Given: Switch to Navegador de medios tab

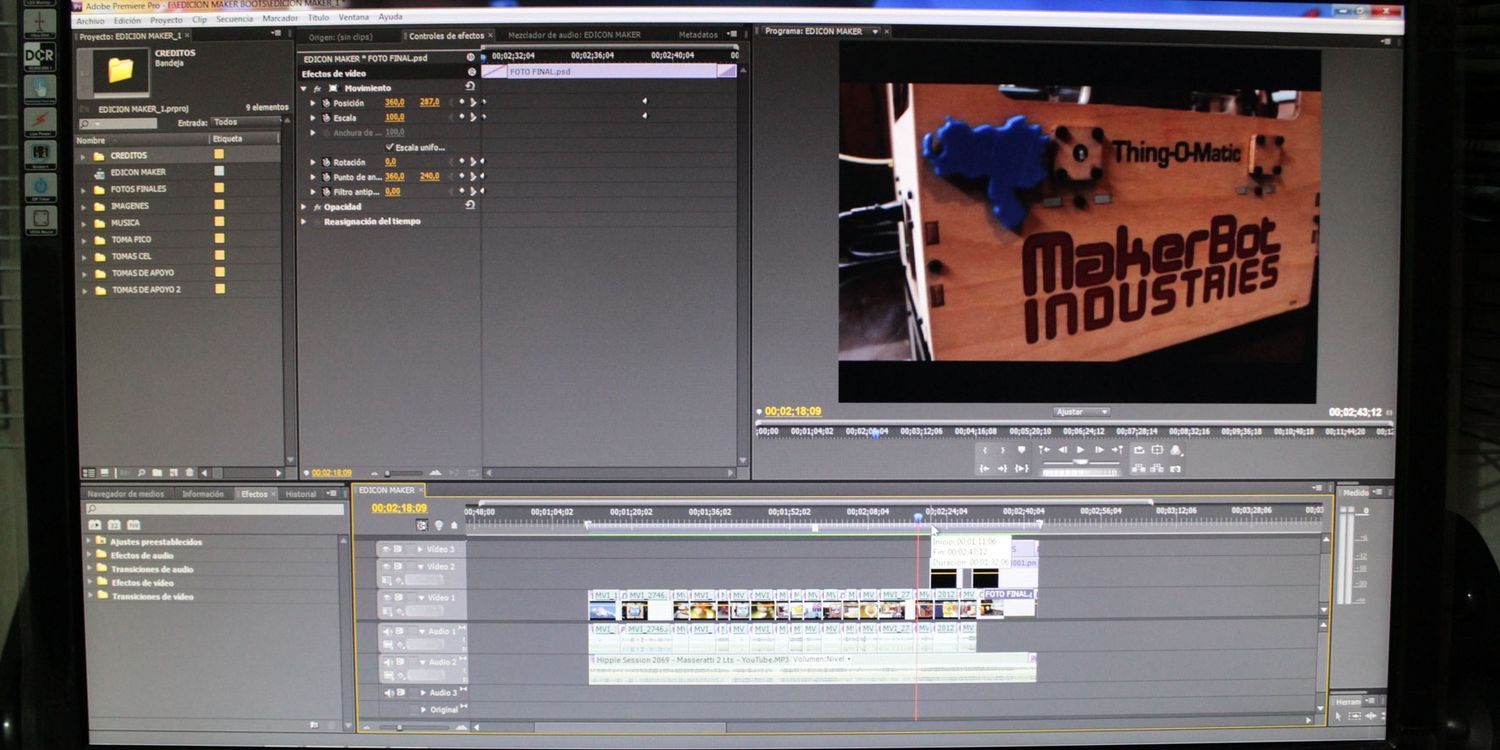Looking at the screenshot, I should tap(125, 494).
